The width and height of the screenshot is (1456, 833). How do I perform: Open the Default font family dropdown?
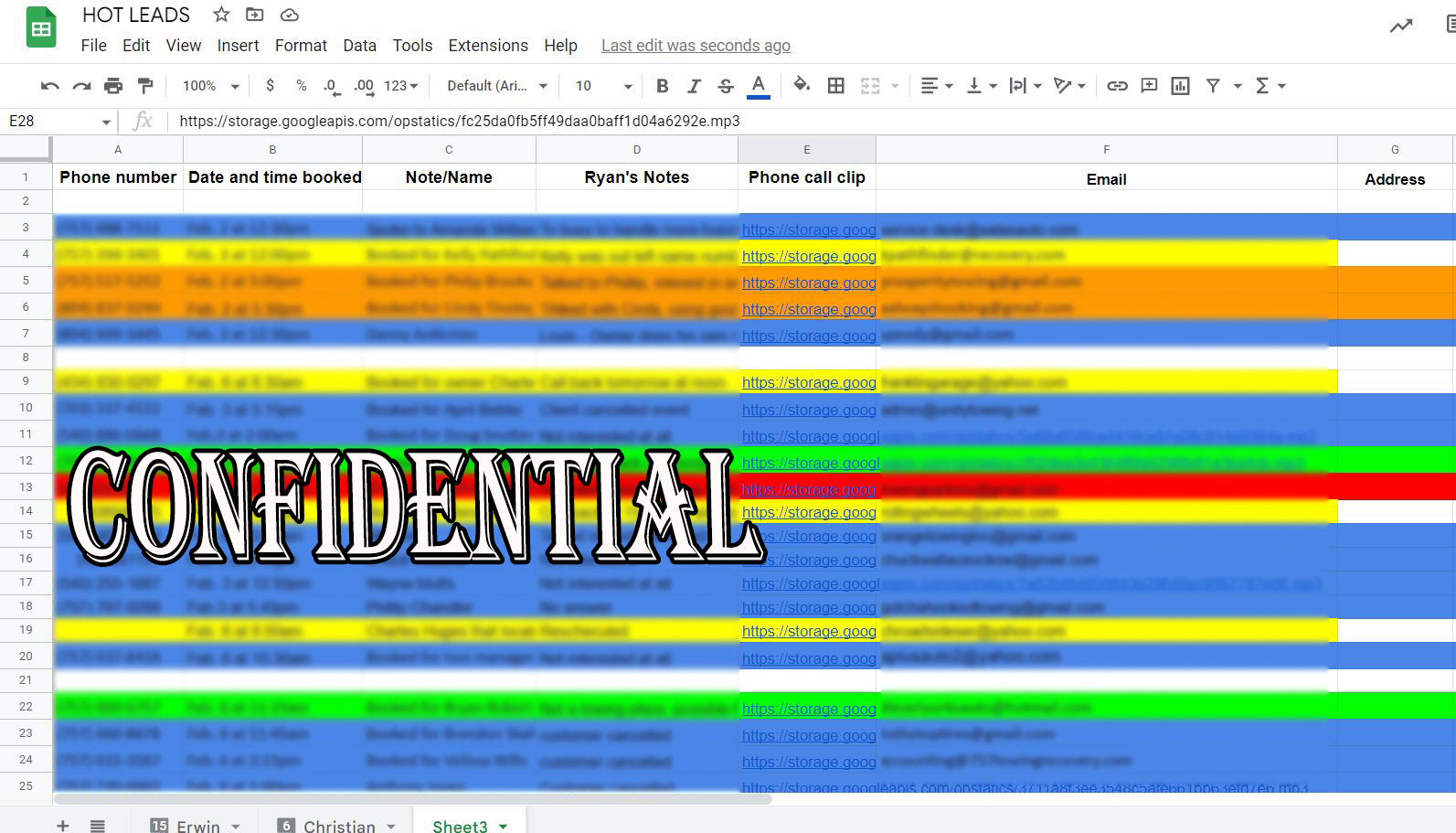point(497,86)
